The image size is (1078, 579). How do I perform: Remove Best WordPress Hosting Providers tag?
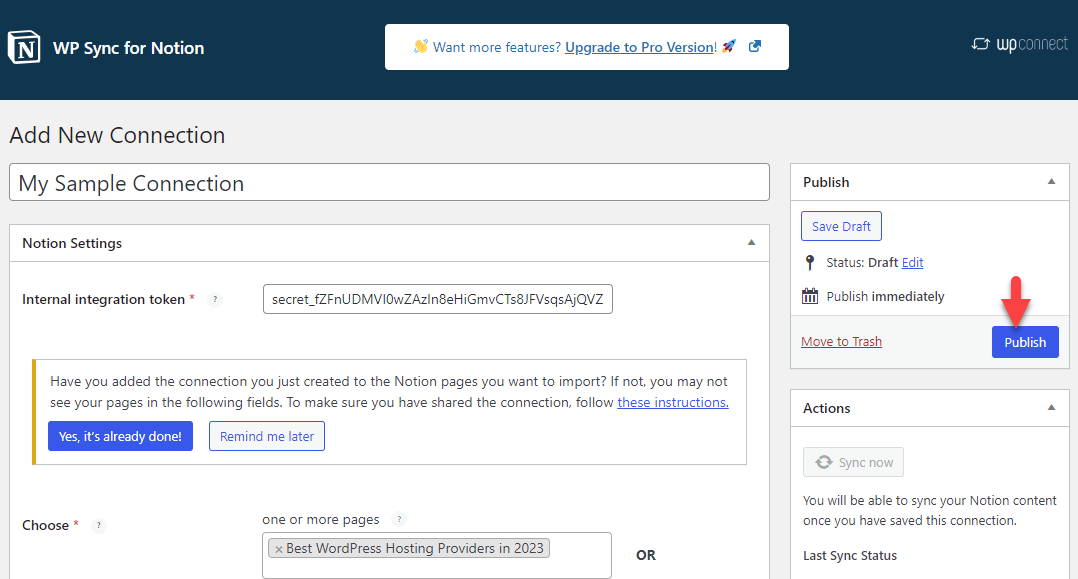click(x=278, y=549)
